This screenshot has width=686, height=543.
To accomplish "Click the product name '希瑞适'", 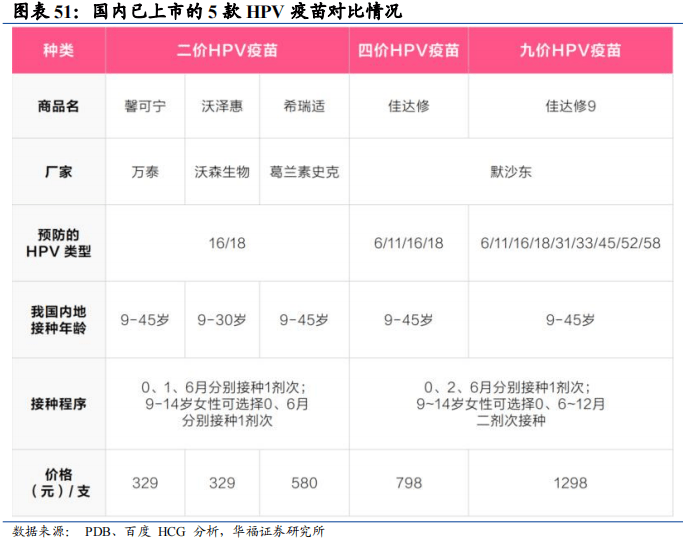I will coord(304,106).
